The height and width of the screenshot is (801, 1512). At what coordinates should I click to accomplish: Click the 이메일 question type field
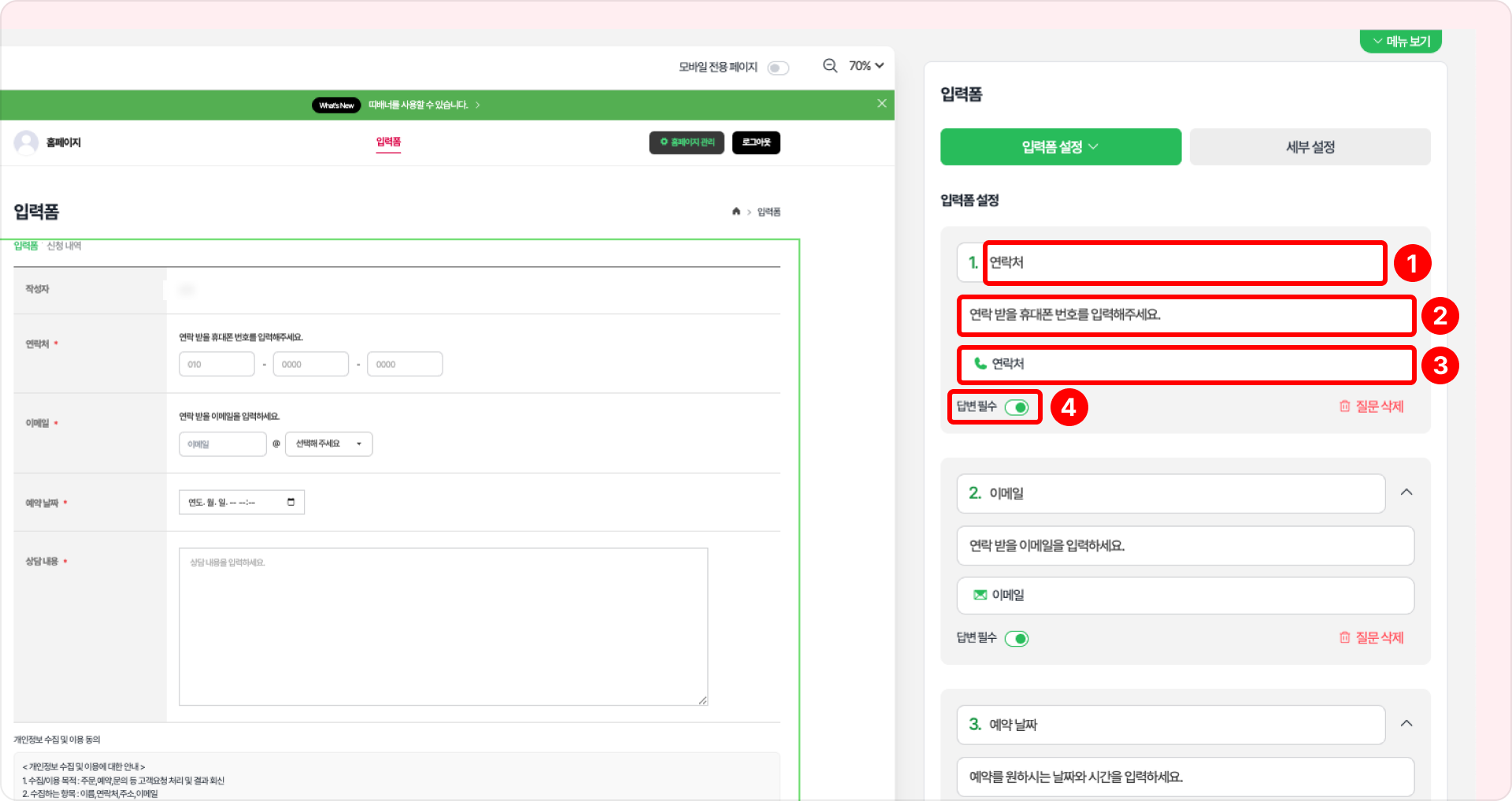(x=1185, y=595)
